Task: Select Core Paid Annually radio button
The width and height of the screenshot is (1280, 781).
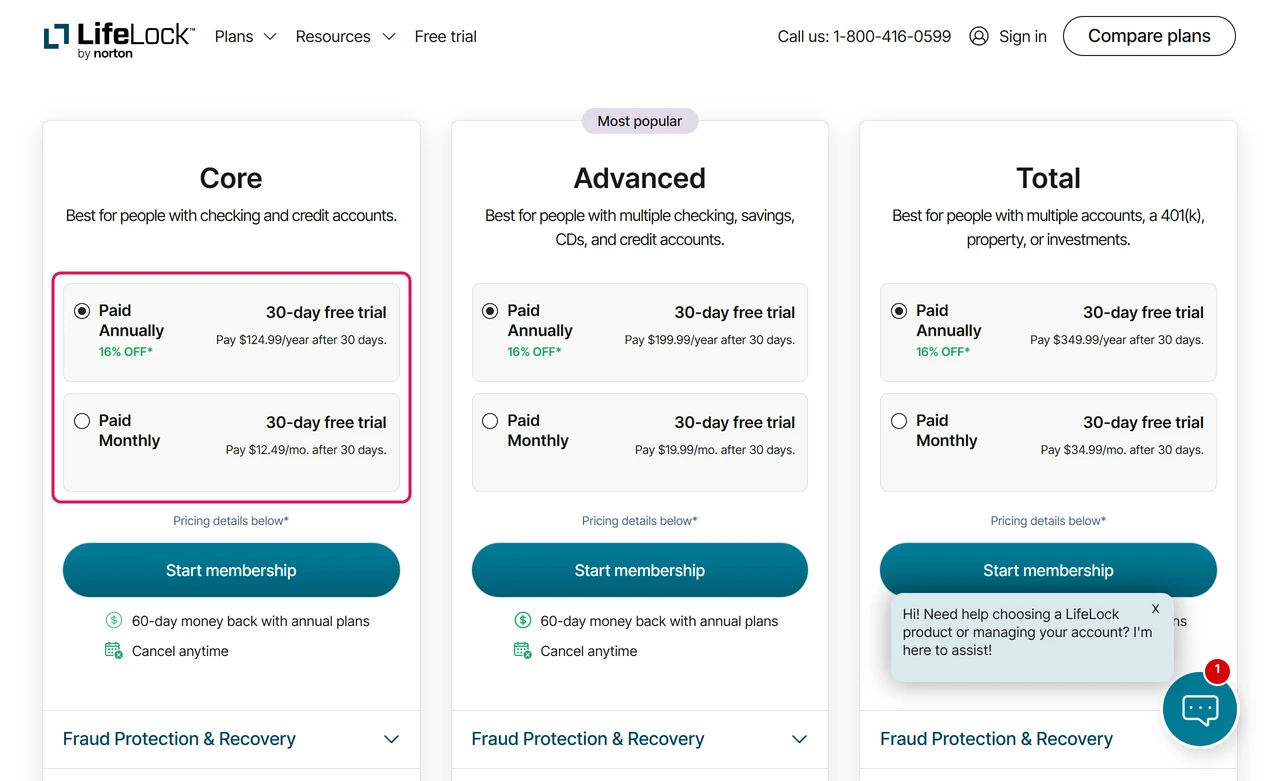Action: click(82, 311)
